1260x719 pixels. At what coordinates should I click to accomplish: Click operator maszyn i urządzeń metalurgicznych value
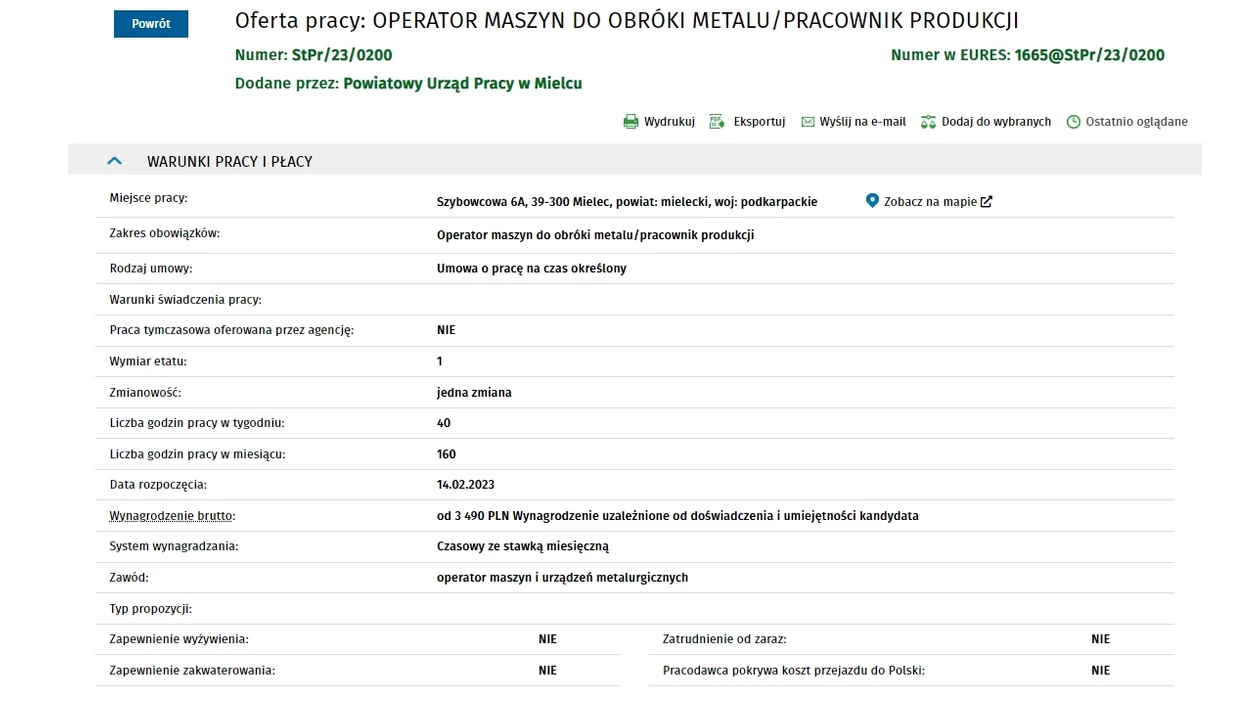(x=563, y=578)
